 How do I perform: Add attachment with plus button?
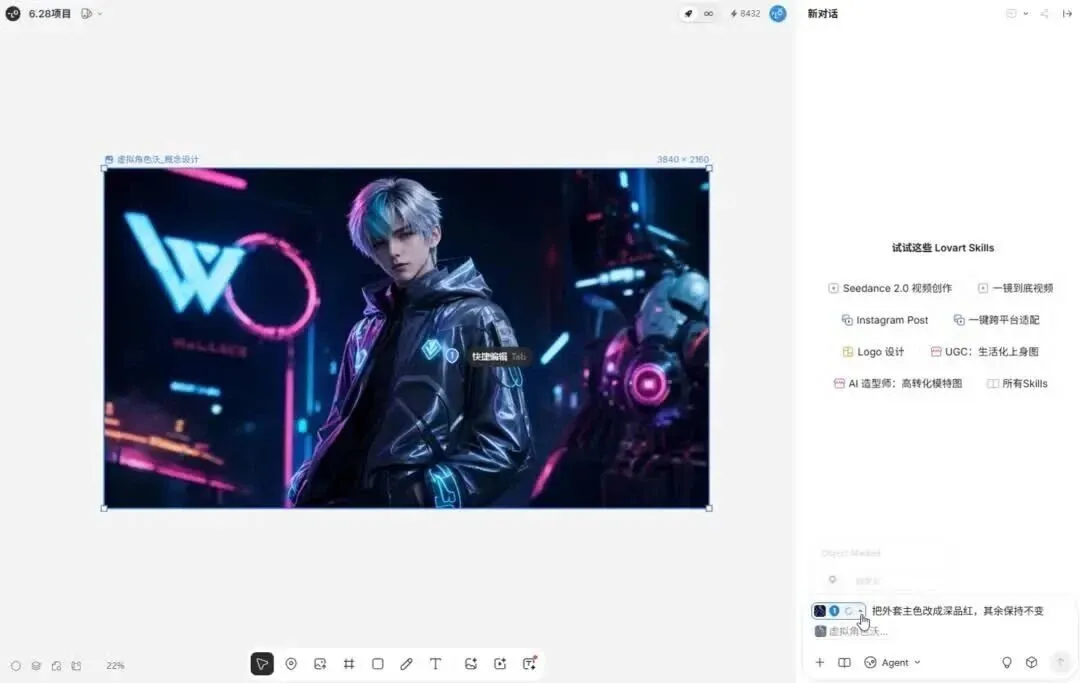(820, 662)
